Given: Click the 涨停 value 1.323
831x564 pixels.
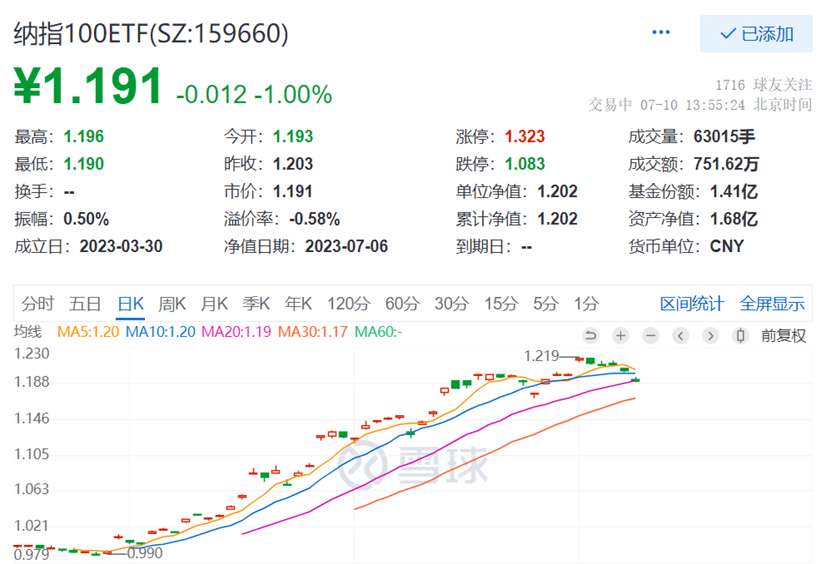Looking at the screenshot, I should (x=525, y=137).
